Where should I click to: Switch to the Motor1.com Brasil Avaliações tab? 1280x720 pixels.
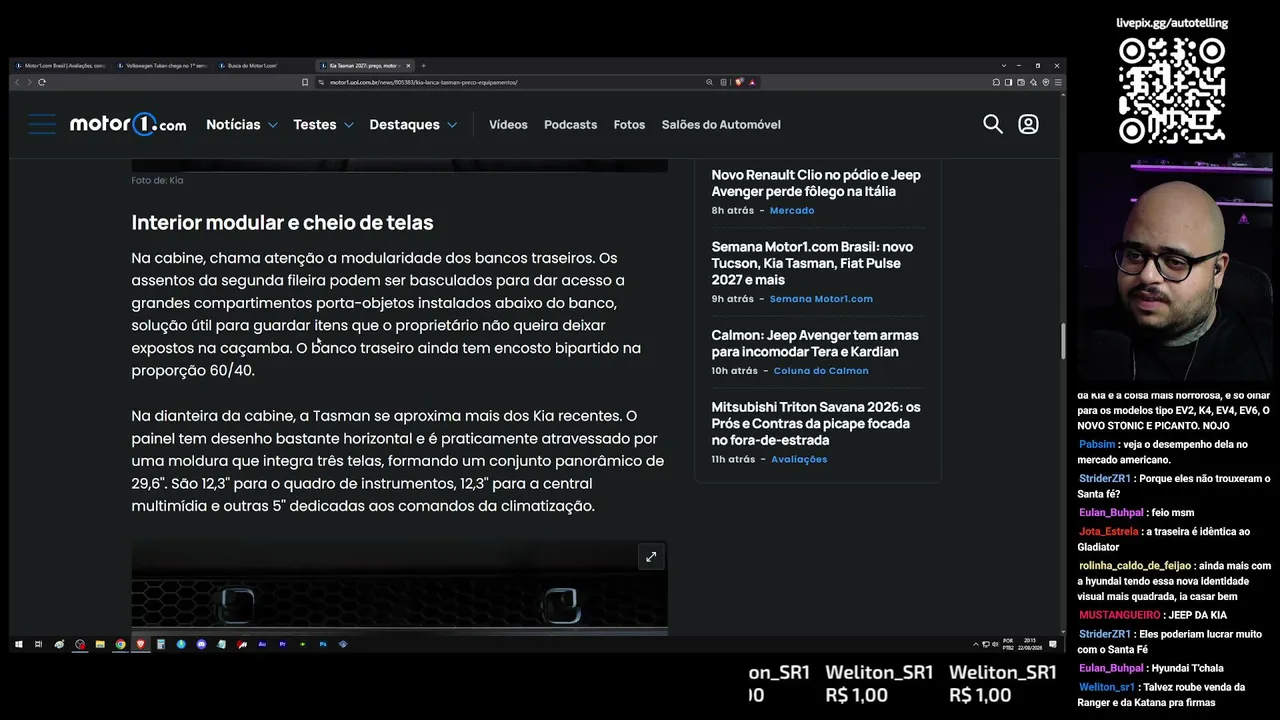(62, 66)
